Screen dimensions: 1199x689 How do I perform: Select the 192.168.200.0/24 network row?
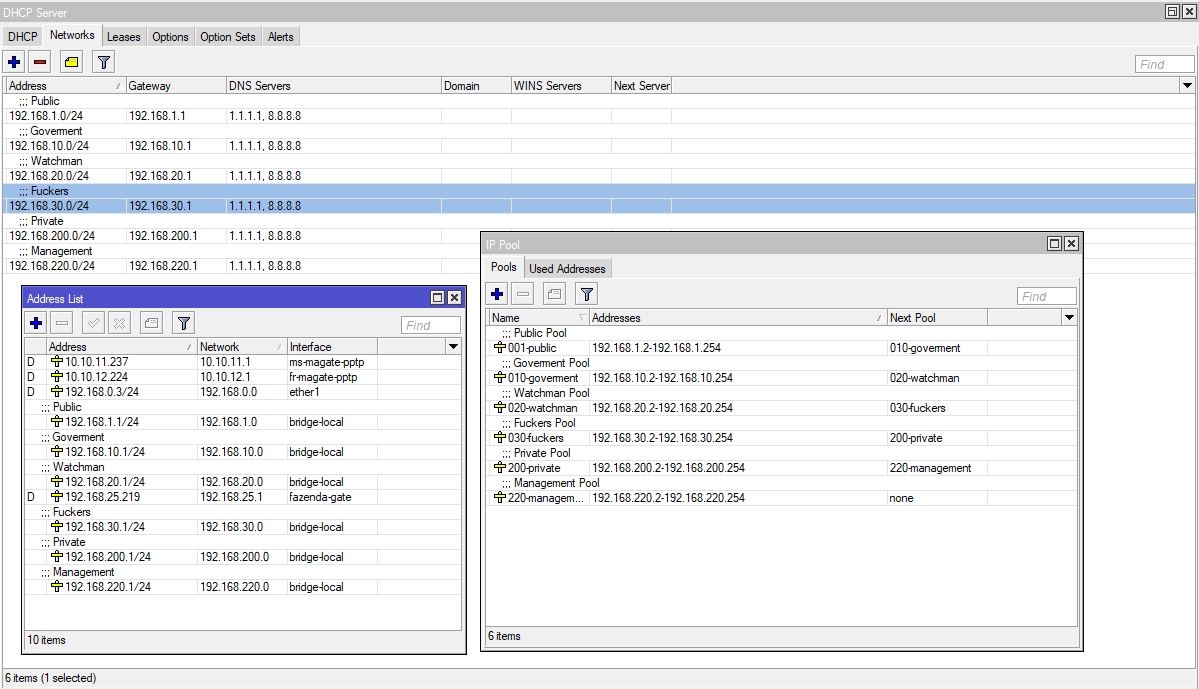pyautogui.click(x=242, y=236)
